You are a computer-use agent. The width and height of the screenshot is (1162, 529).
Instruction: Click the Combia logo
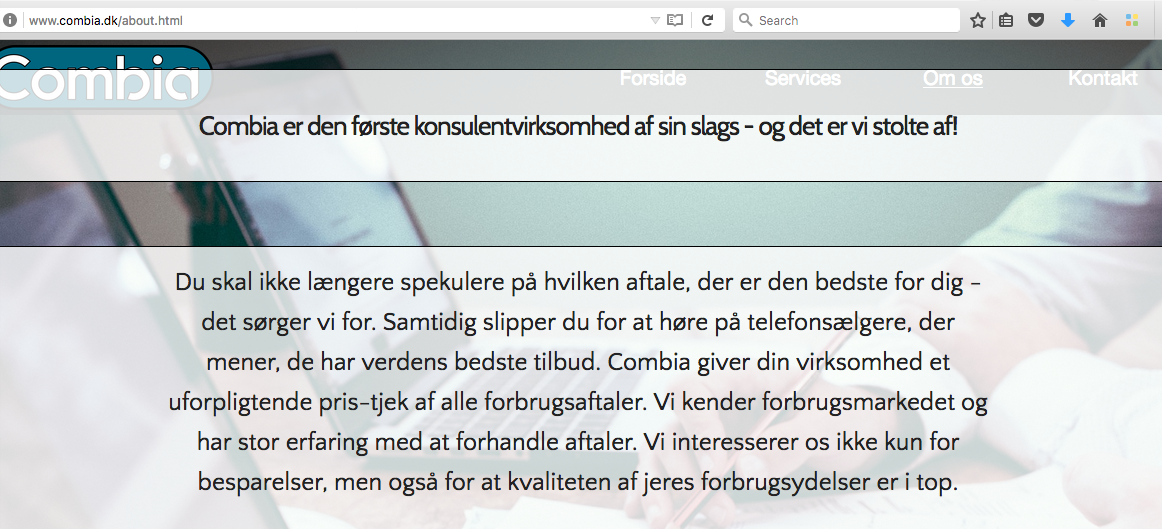click(x=100, y=77)
